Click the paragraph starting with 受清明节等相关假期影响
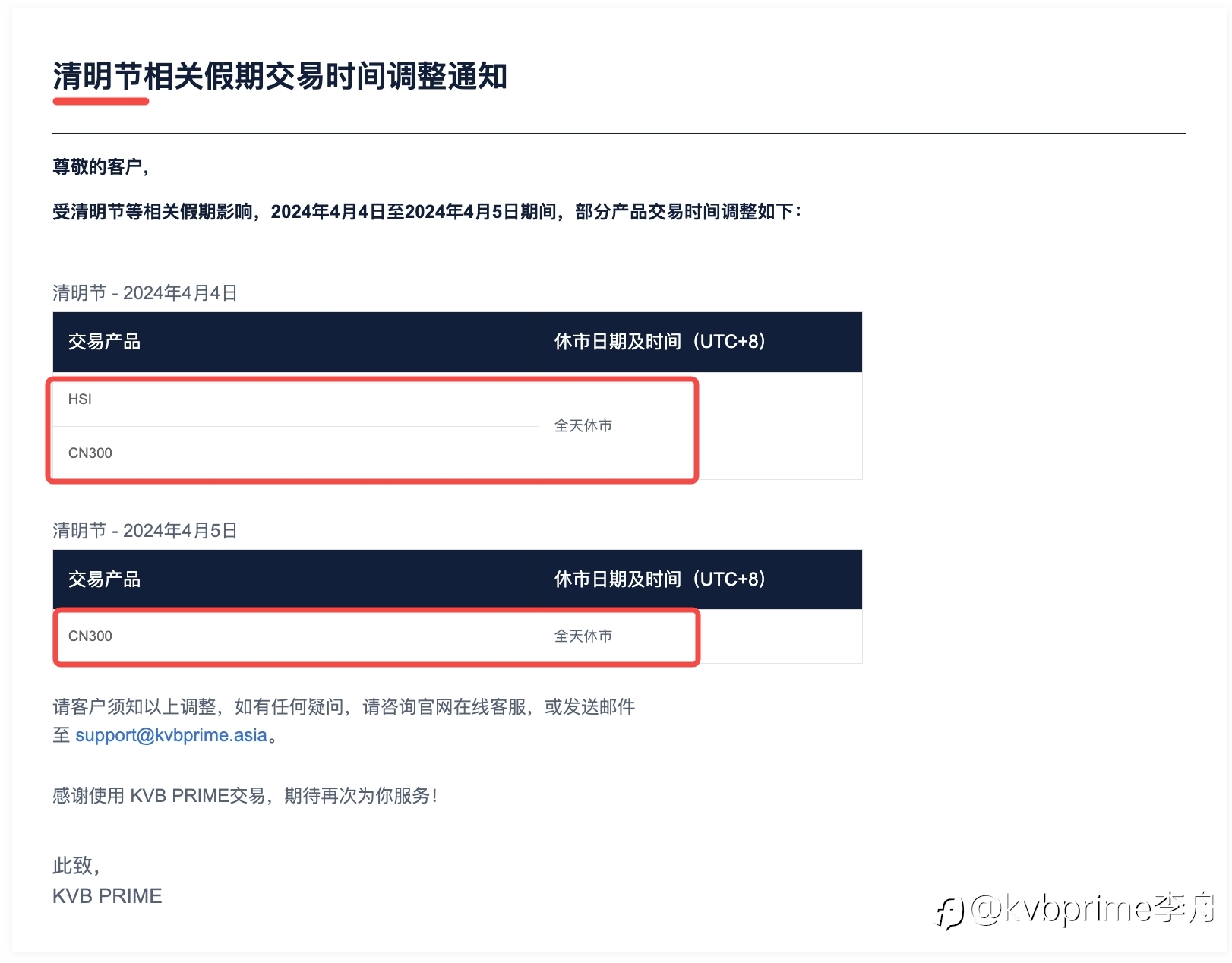Viewport: 1232px width, 963px height. (427, 212)
